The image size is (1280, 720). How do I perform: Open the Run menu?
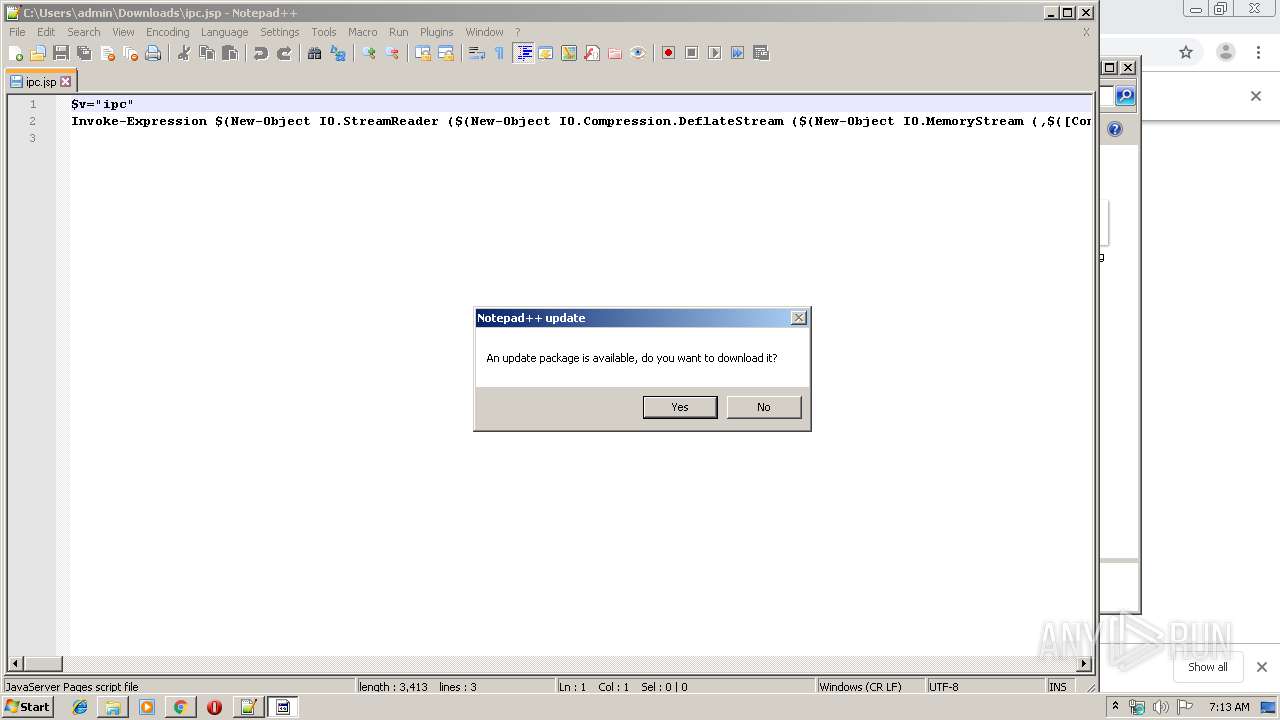[399, 32]
